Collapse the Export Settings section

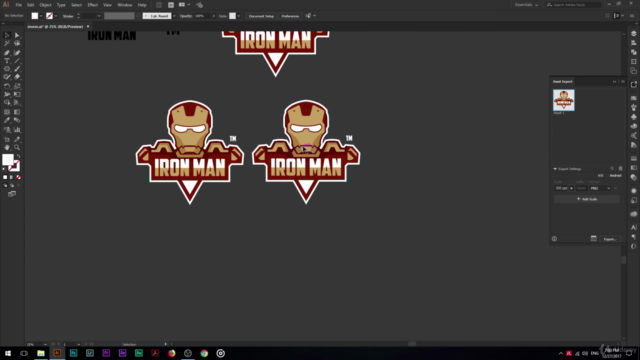tap(555, 169)
